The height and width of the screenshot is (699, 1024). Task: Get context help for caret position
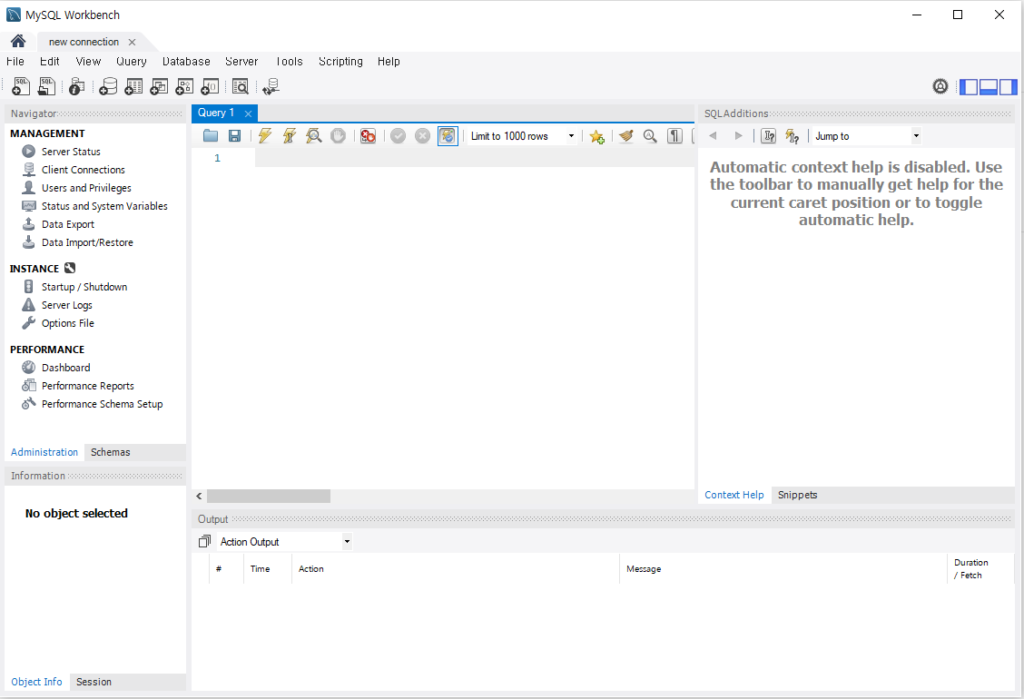click(769, 136)
